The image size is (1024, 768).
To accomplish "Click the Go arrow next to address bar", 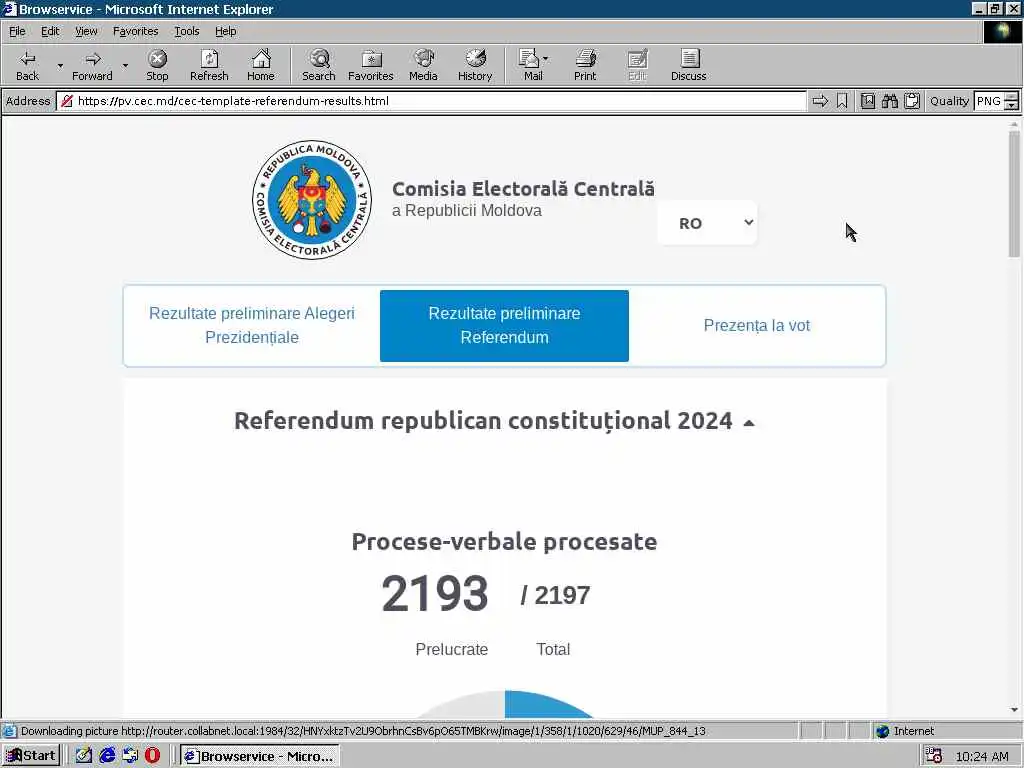I will [x=820, y=101].
